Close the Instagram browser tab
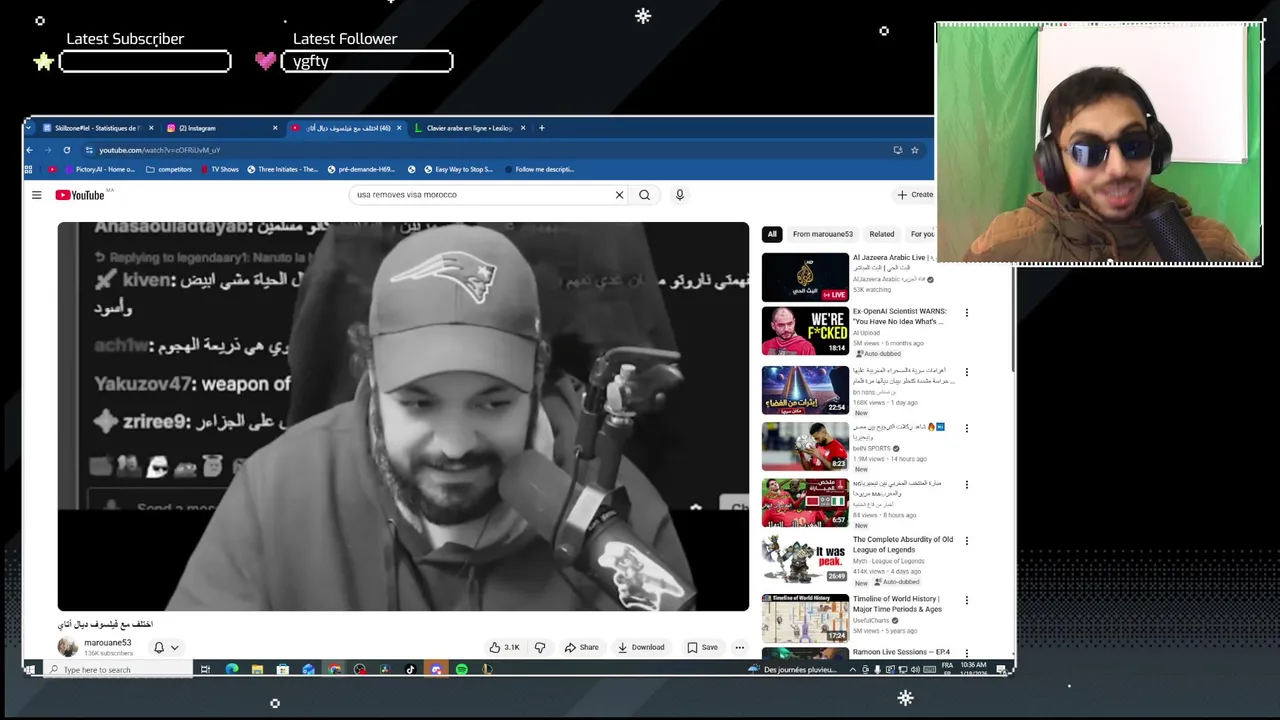 click(x=275, y=128)
